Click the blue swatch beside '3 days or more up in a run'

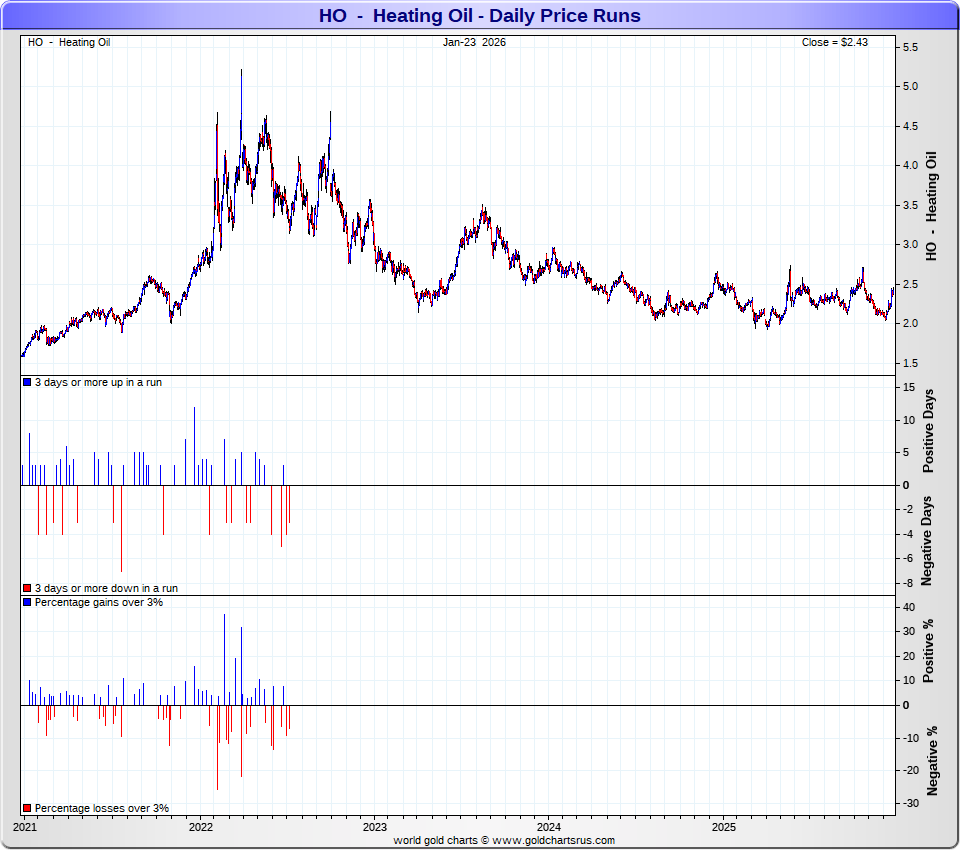(x=27, y=382)
